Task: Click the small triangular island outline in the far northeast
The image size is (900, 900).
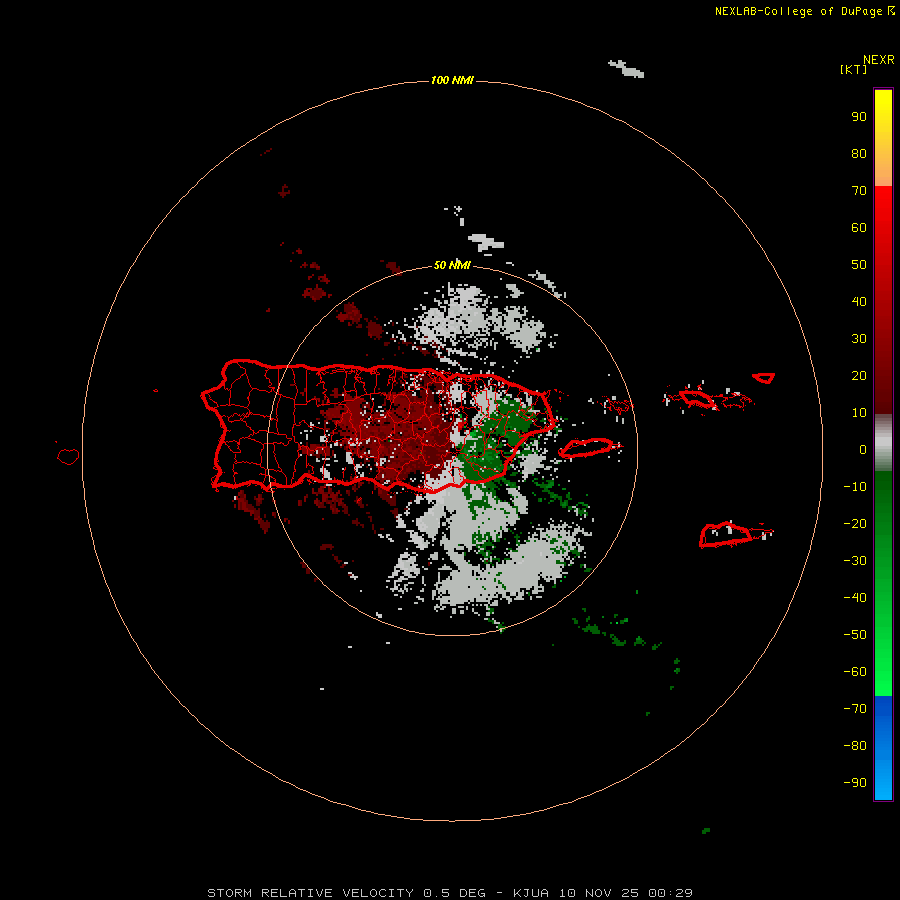Action: (x=764, y=378)
